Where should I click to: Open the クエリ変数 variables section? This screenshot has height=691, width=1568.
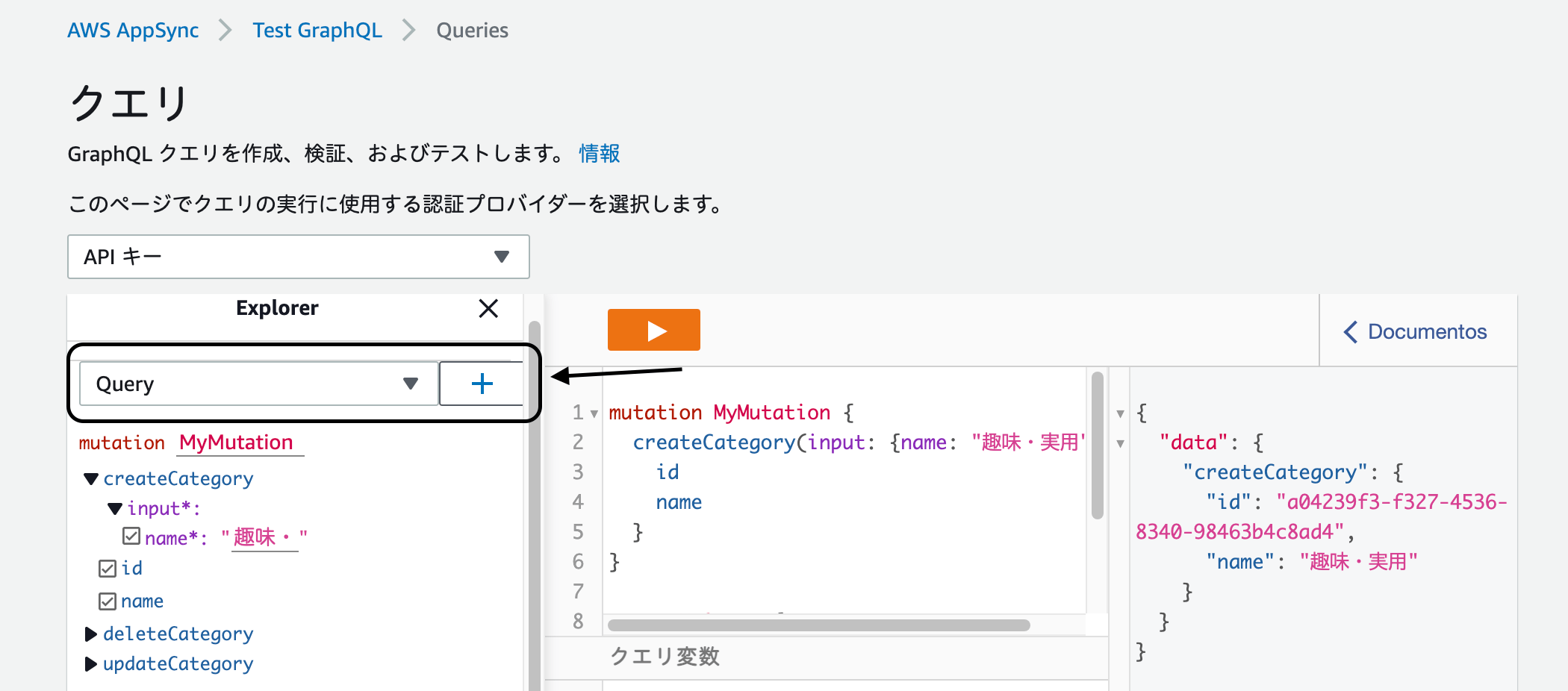click(x=665, y=657)
